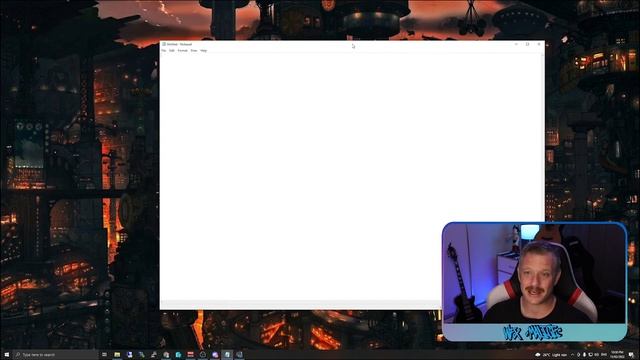Open the Windows Start menu
640x360 pixels.
(x=6, y=355)
